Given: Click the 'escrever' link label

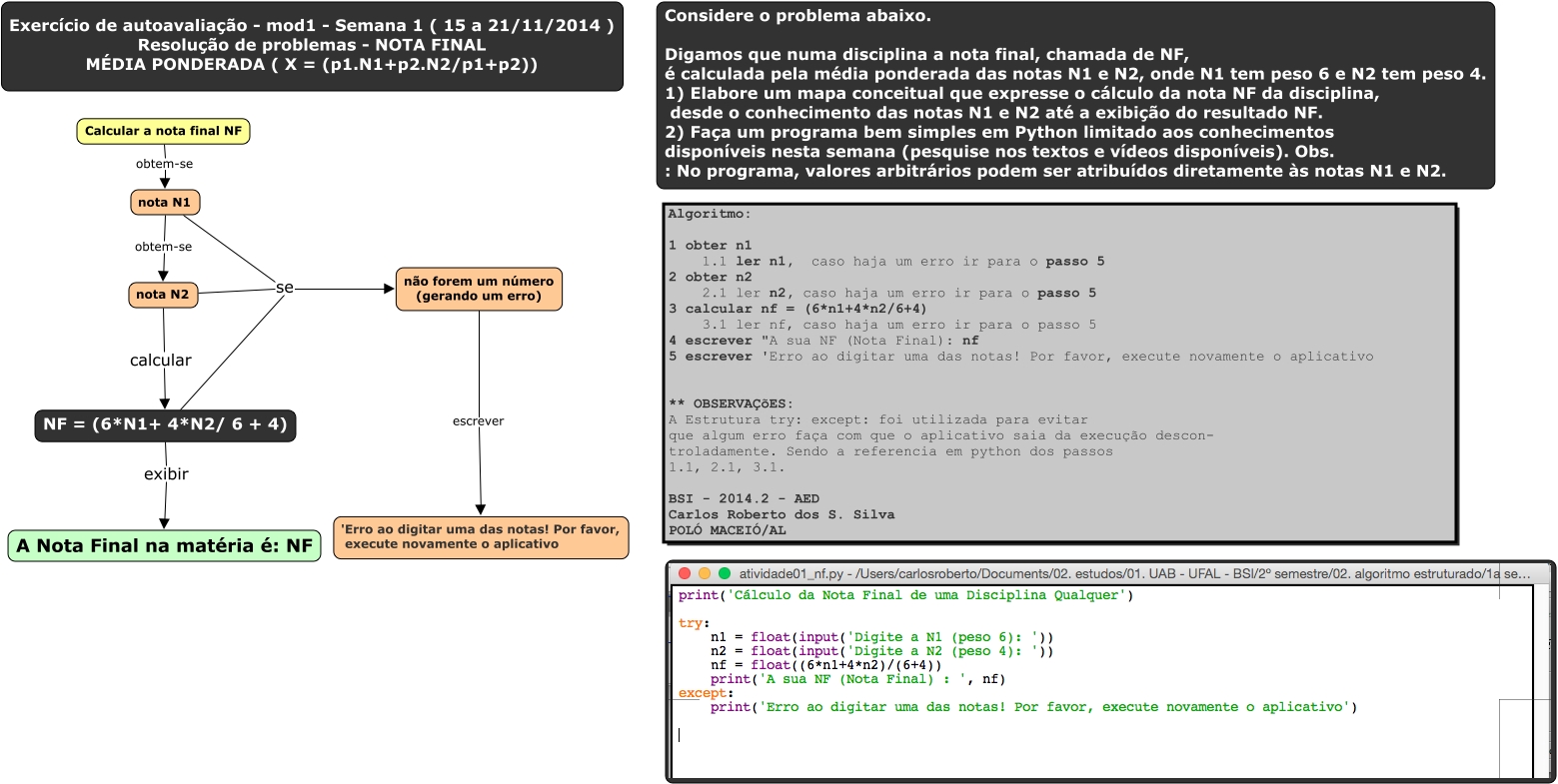Looking at the screenshot, I should 478,421.
